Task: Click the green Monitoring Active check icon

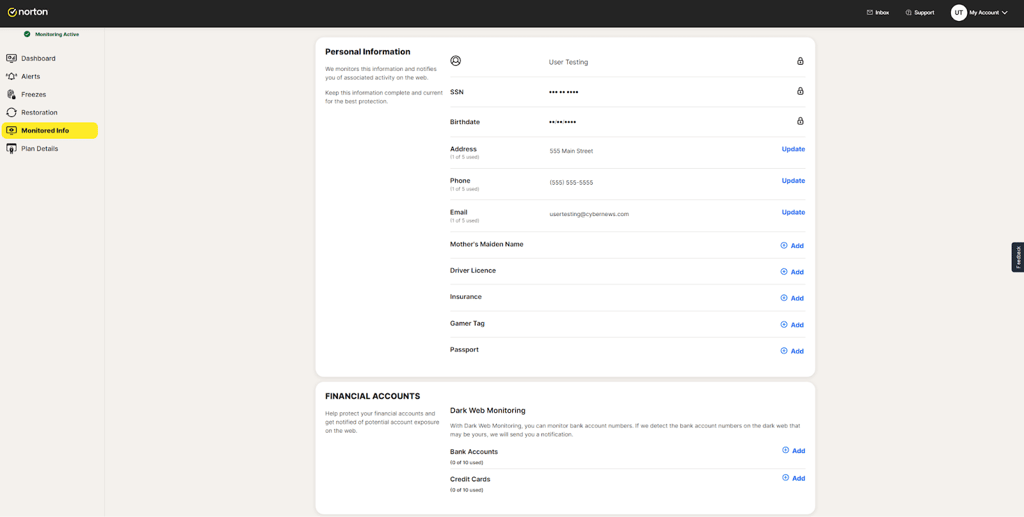Action: (x=27, y=34)
